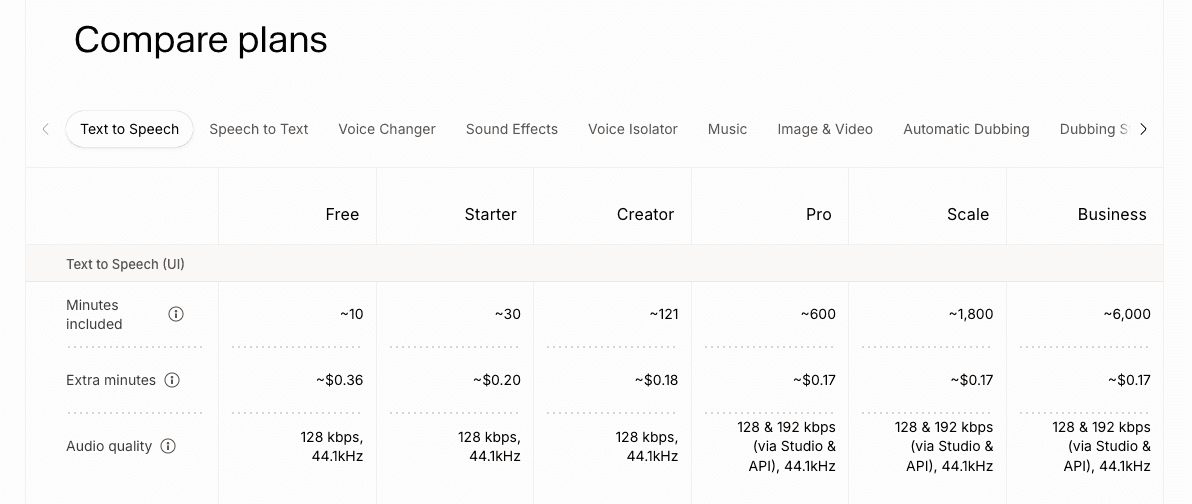The width and height of the screenshot is (1192, 504).
Task: Open the Voice Changer tab
Action: click(x=387, y=129)
